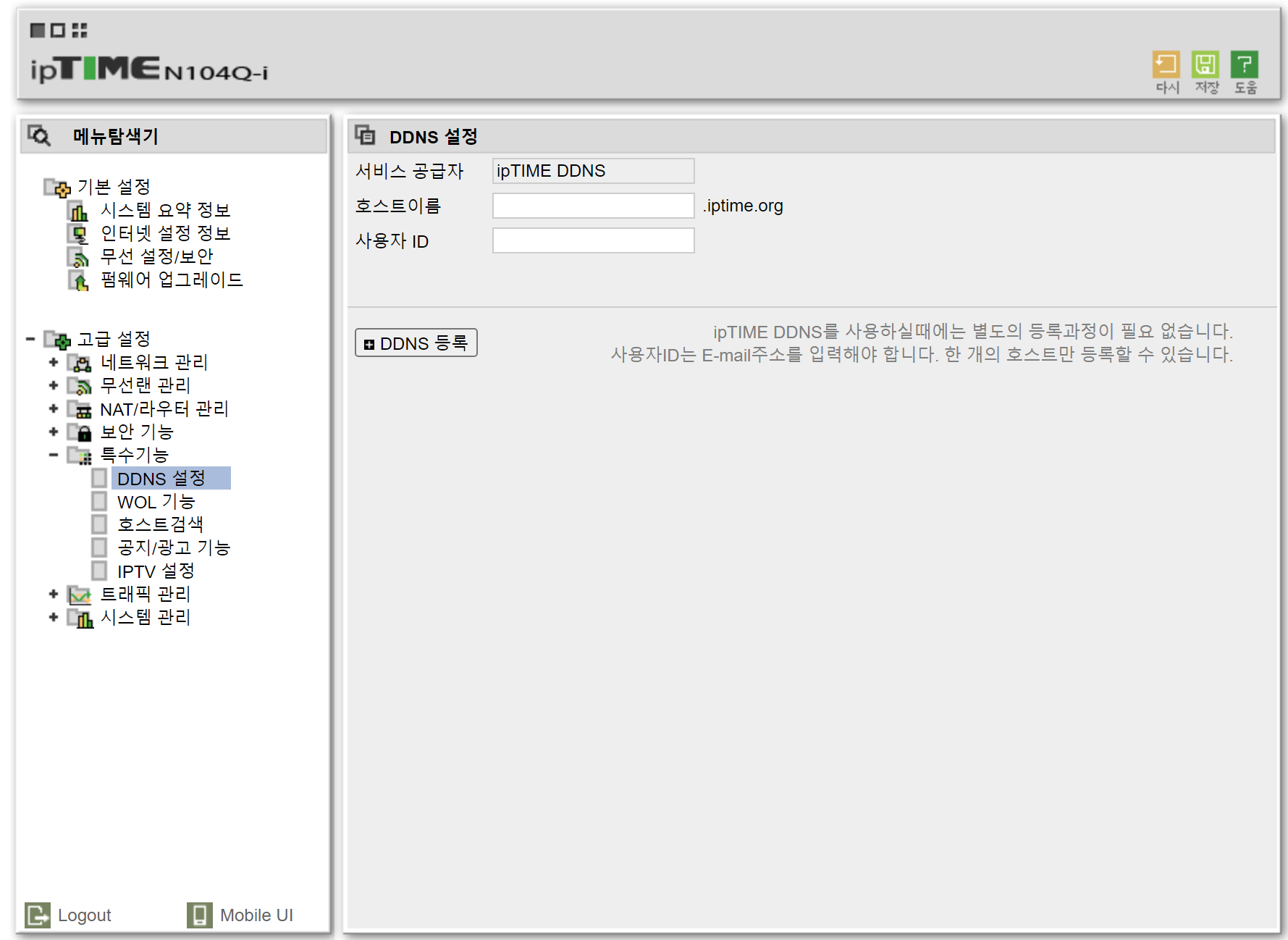Open 인터넷 설정 정보 page
The height and width of the screenshot is (940, 1288).
(x=165, y=234)
